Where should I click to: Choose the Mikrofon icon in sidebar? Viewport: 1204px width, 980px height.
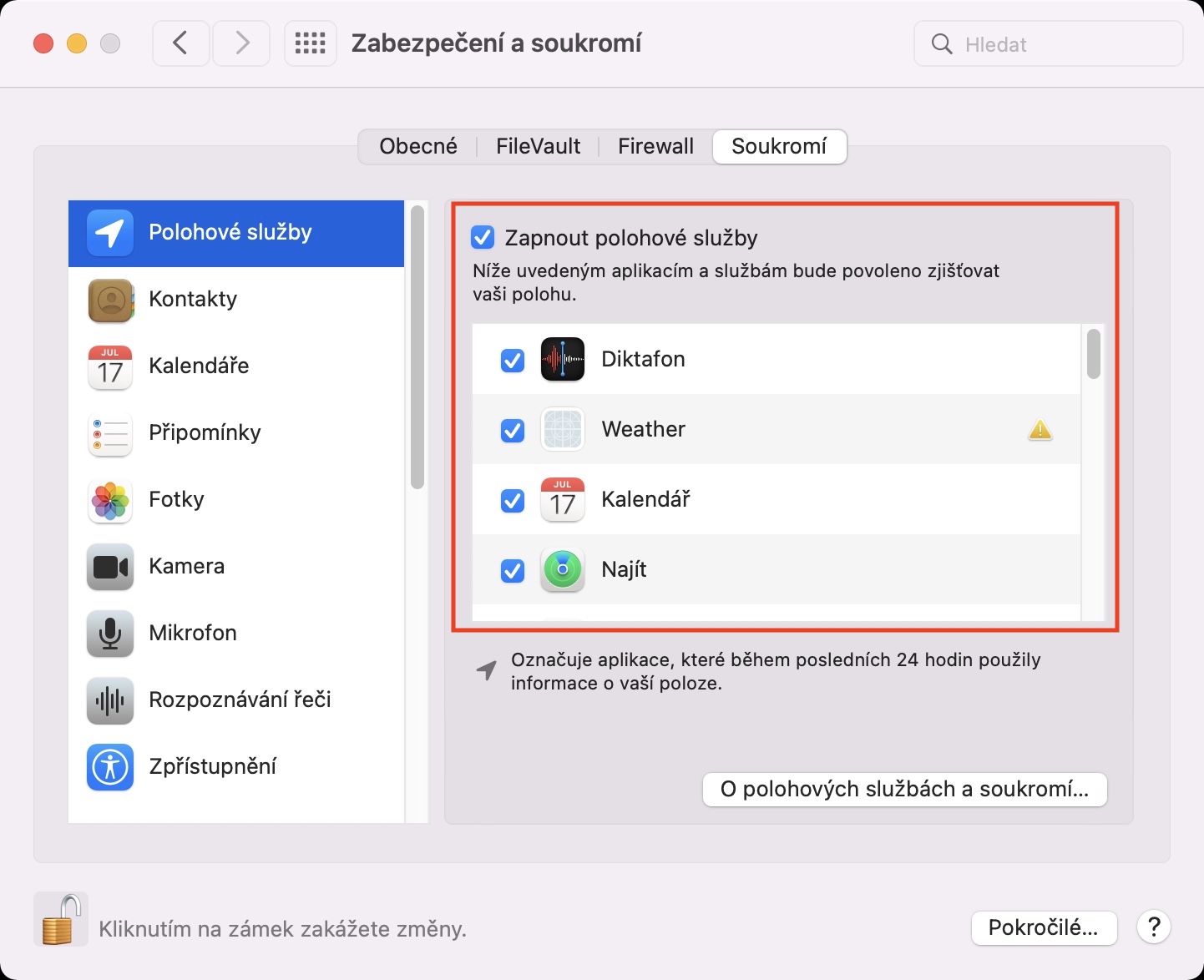[110, 634]
